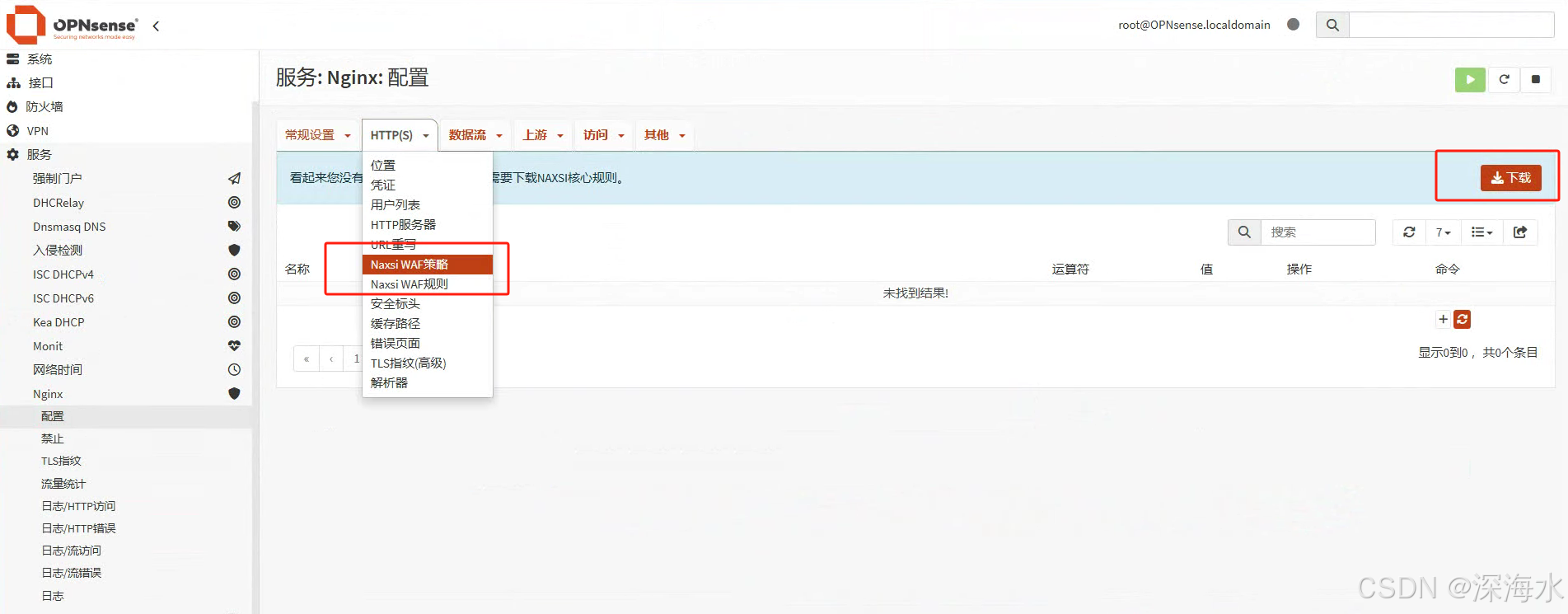Viewport: 1568px width, 614px height.
Task: Select 凭证 from the HTTP(S) menu
Action: (428, 185)
